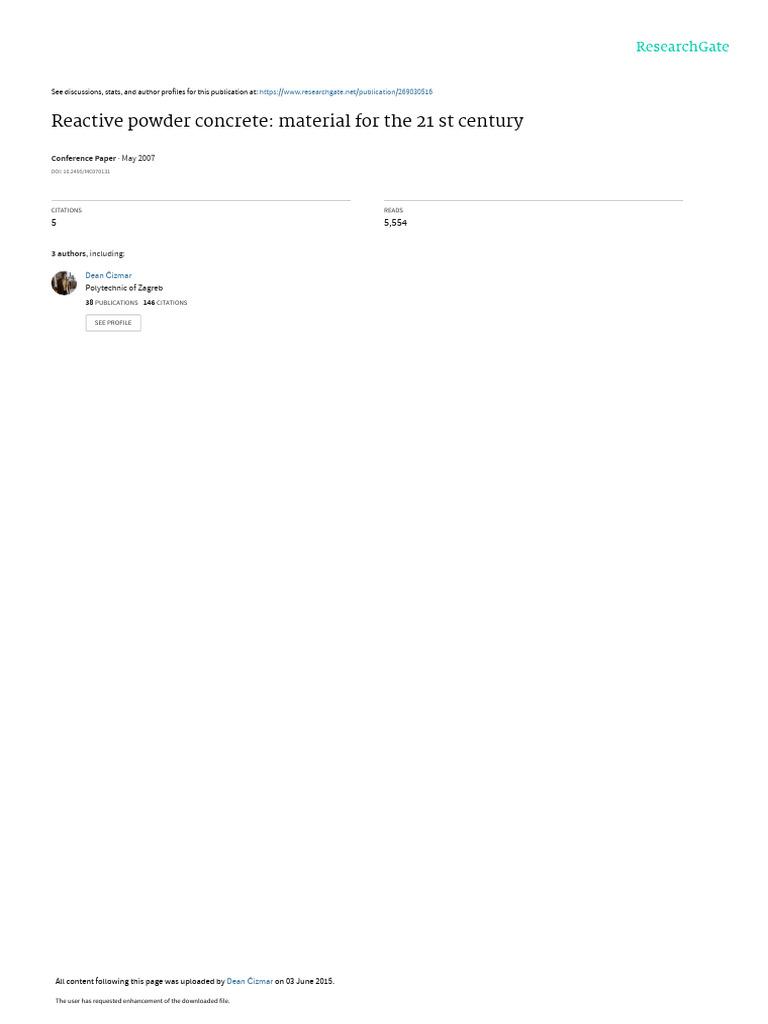Click the SEE PROFILE button
Screen dimensions: 768x1024
[113, 323]
